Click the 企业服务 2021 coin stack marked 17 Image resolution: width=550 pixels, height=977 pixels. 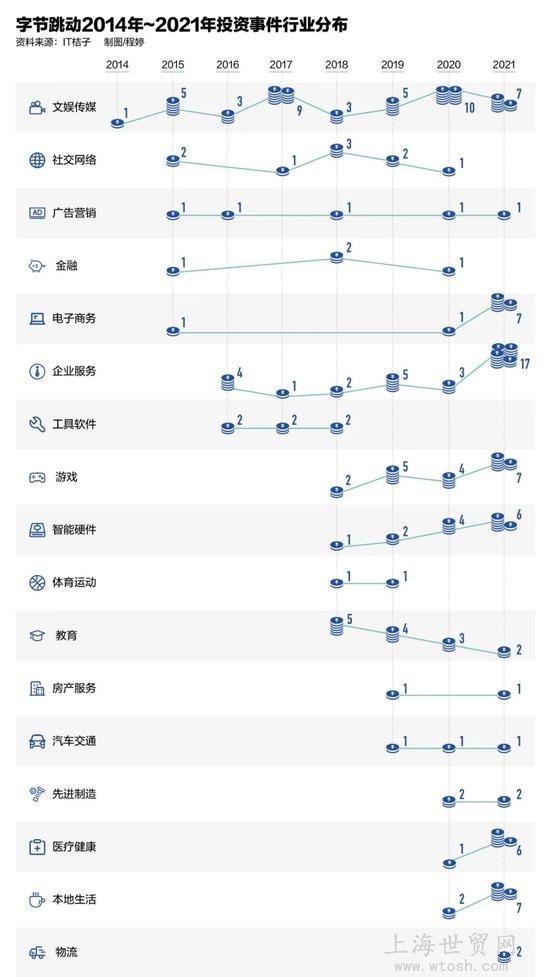(504, 355)
